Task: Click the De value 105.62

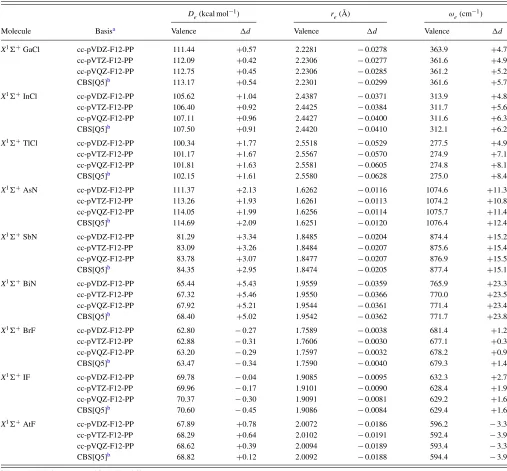Action: 184,96
